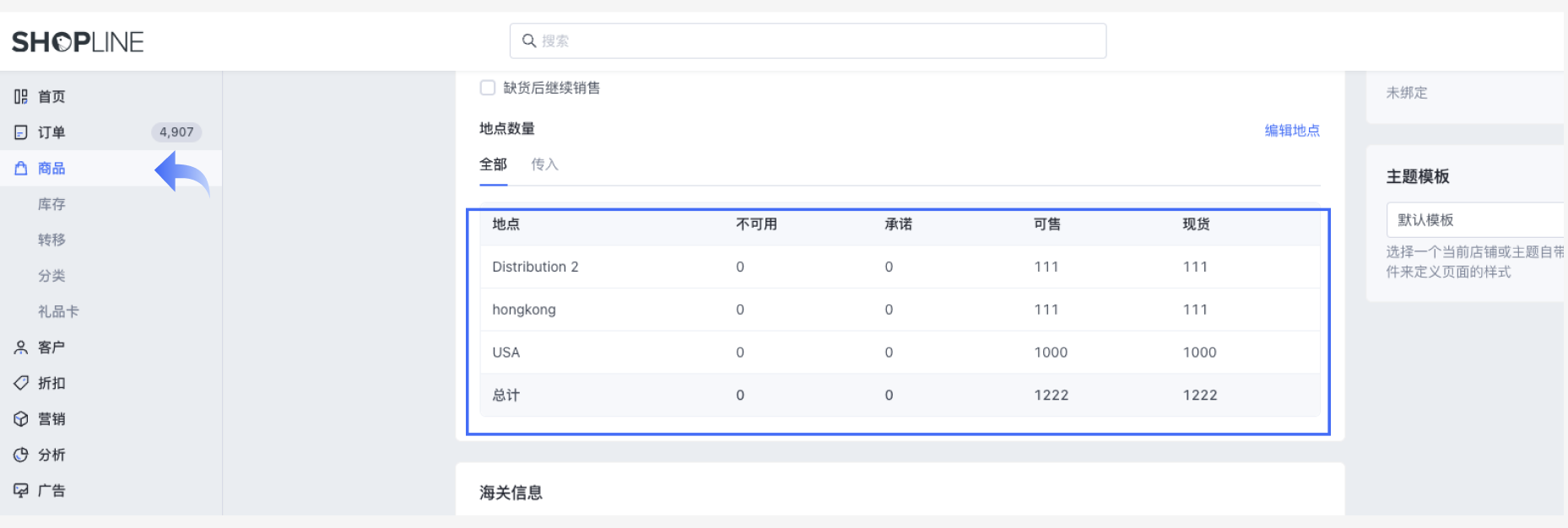
Task: Click the 海关信息 section heading
Action: coord(511,493)
